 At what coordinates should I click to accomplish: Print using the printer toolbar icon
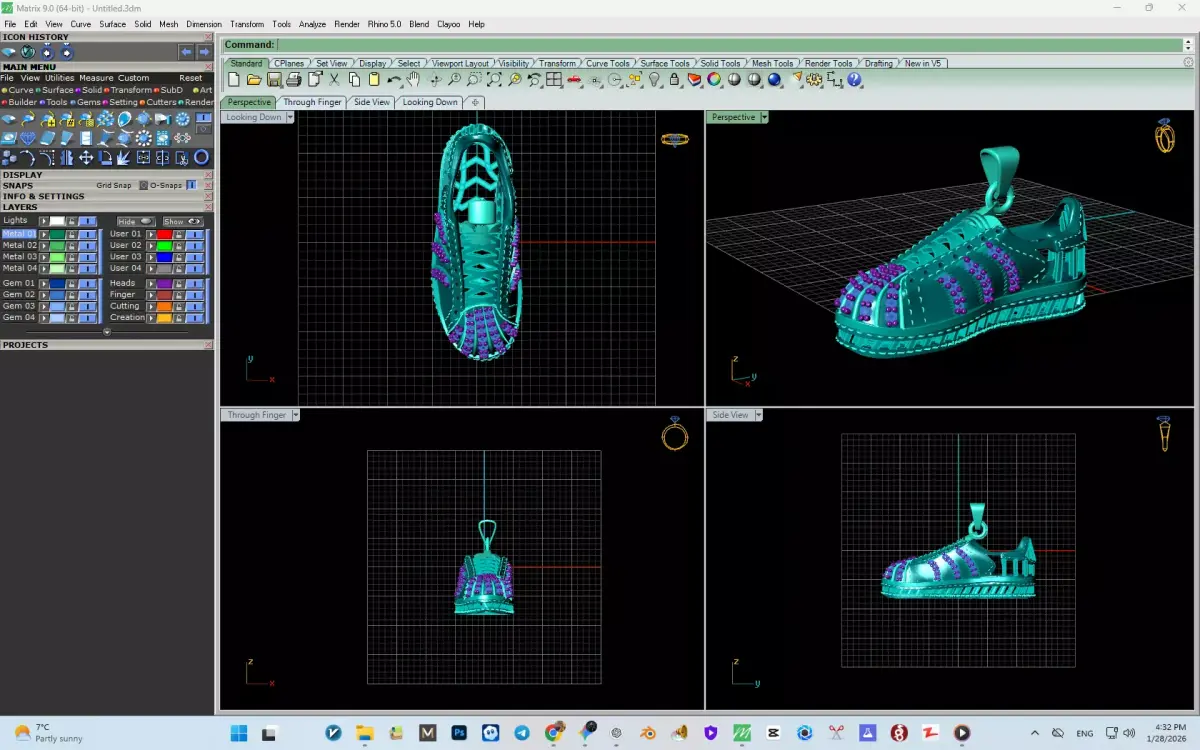(293, 79)
